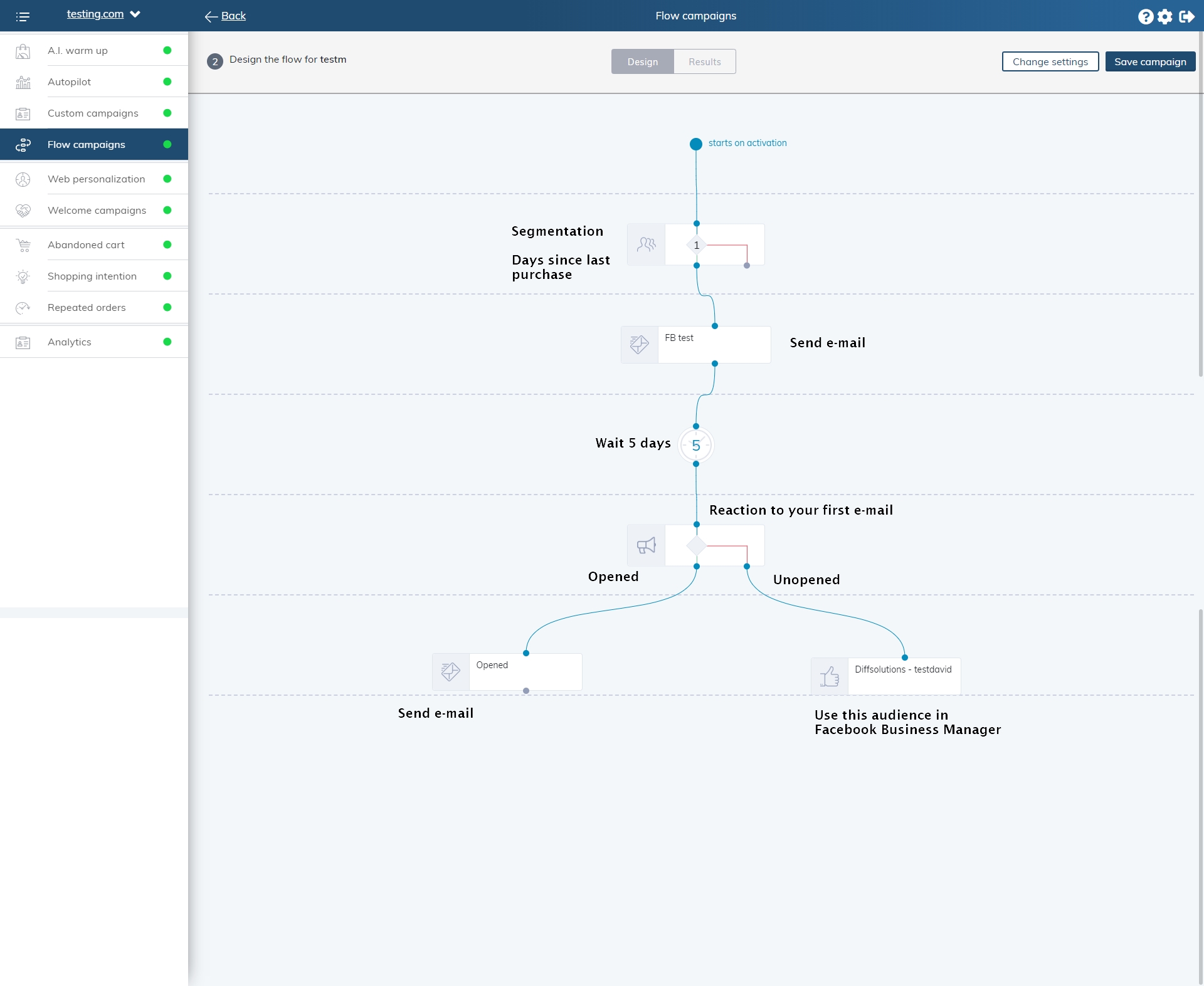Click the FB test email envelope icon
The width and height of the screenshot is (1204, 986).
click(639, 344)
